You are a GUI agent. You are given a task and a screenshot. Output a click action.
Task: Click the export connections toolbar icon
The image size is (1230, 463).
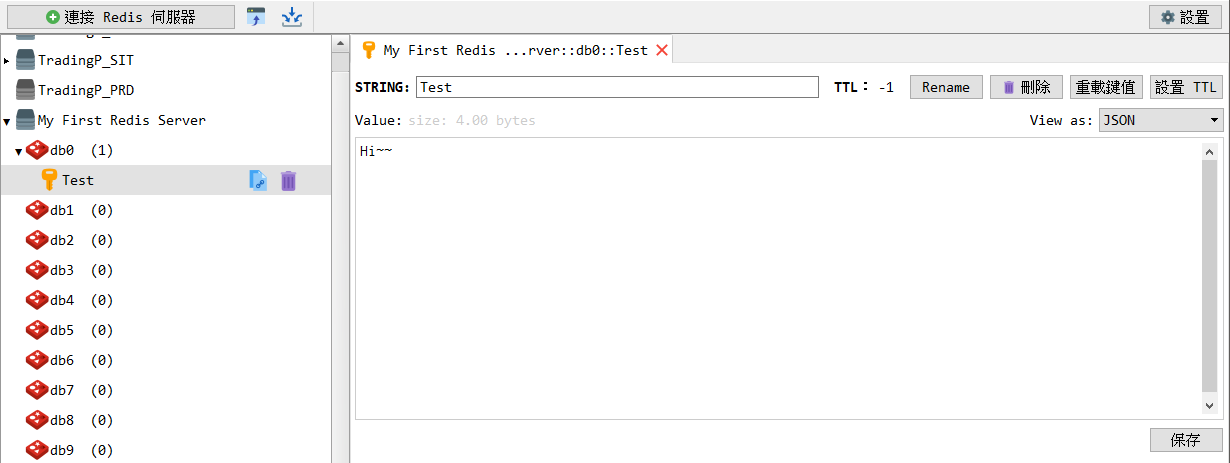pos(291,17)
